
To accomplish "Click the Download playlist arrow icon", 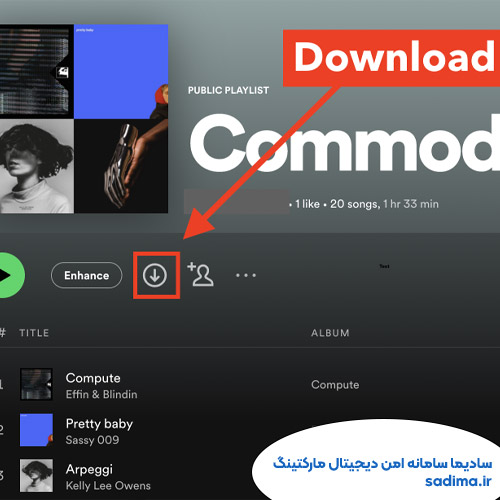I will click(x=155, y=275).
